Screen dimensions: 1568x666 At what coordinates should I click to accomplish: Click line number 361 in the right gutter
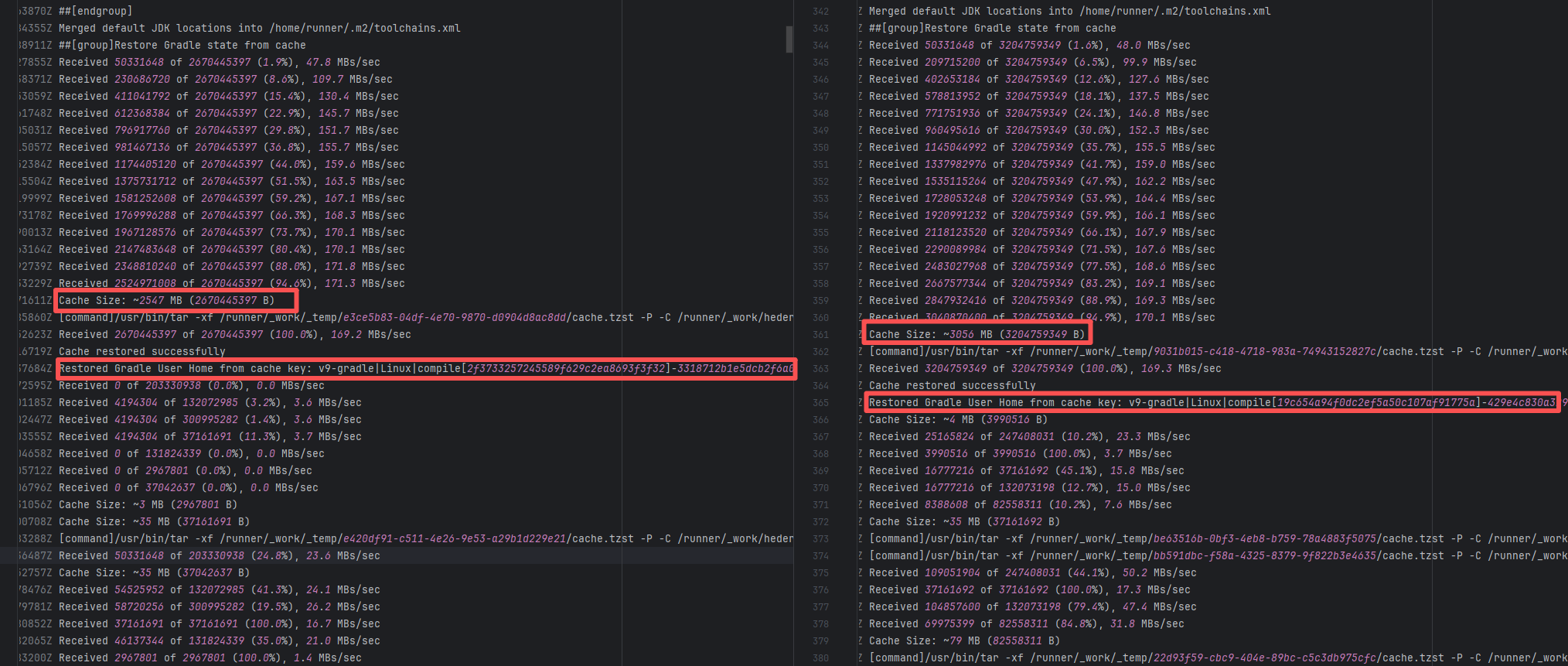pyautogui.click(x=820, y=335)
